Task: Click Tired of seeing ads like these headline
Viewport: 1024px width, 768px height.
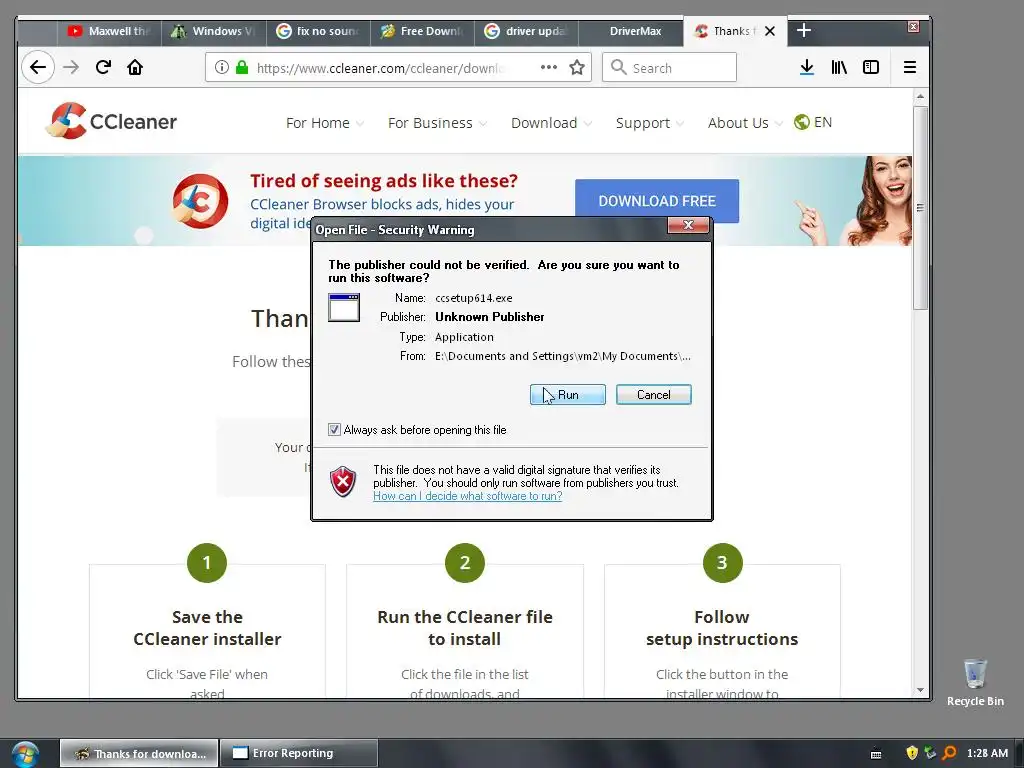Action: pos(384,180)
